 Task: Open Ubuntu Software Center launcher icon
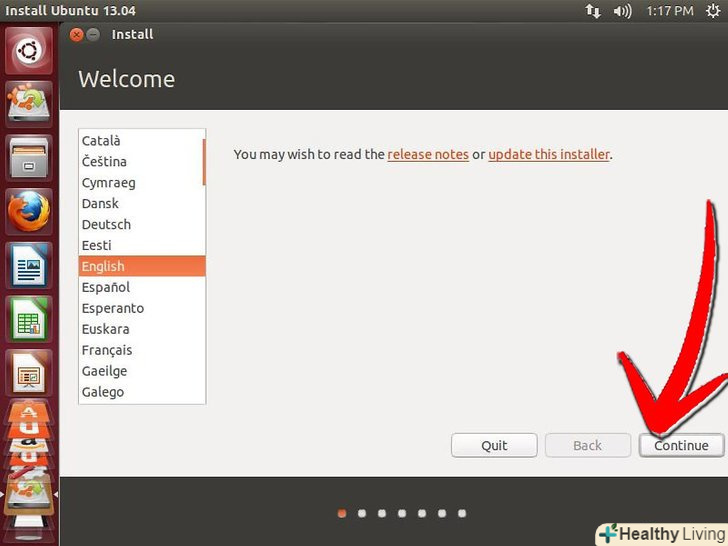tap(29, 414)
